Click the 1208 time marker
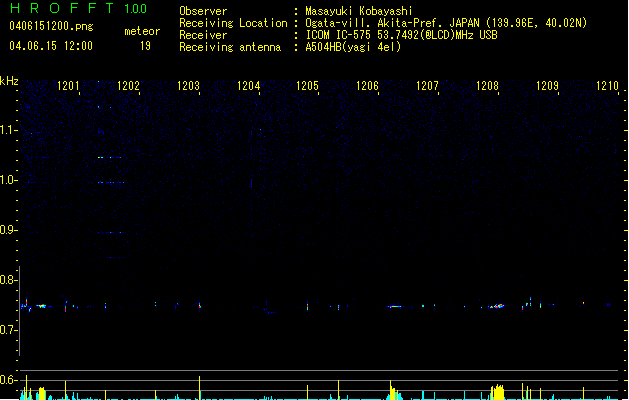Screen dimensions: 629x400 pos(487,86)
